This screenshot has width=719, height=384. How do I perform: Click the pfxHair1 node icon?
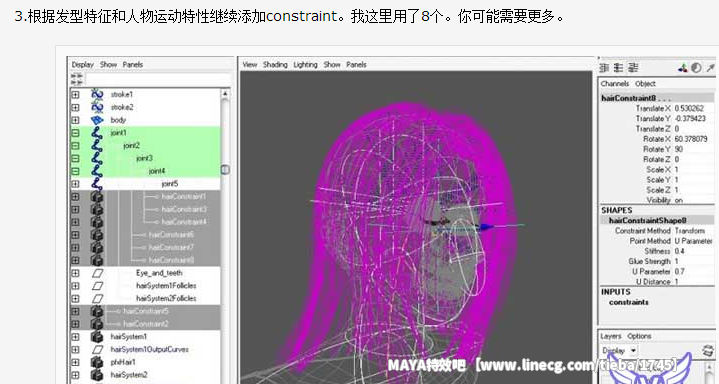pos(97,362)
